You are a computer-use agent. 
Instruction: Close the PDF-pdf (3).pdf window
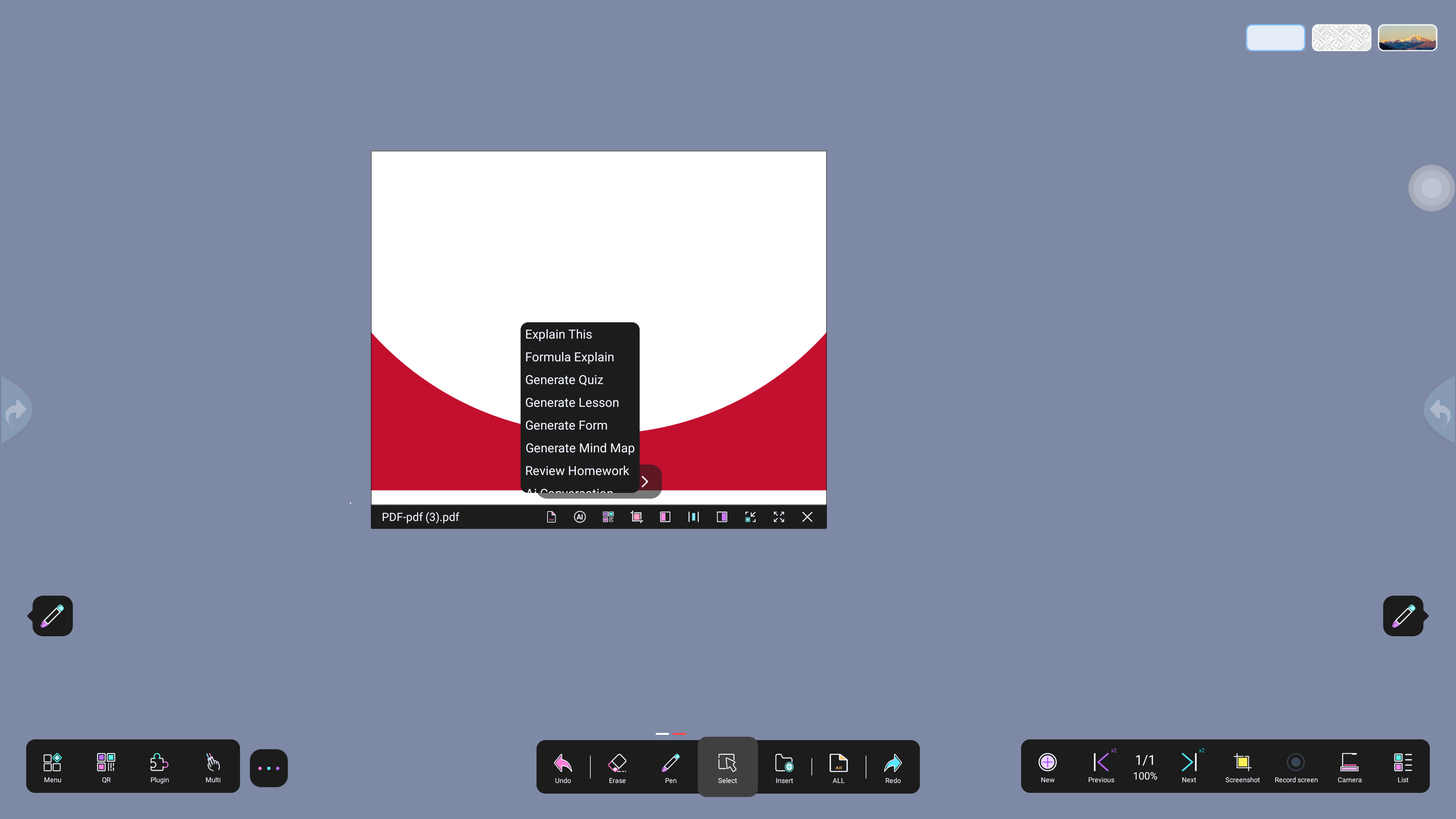coord(807,516)
